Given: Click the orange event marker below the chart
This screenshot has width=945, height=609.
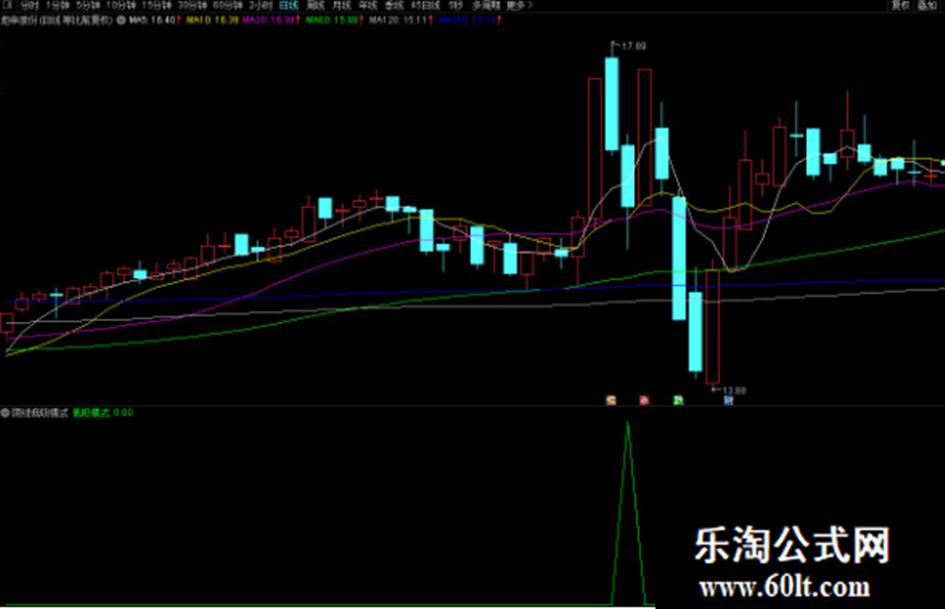Looking at the screenshot, I should point(611,400).
